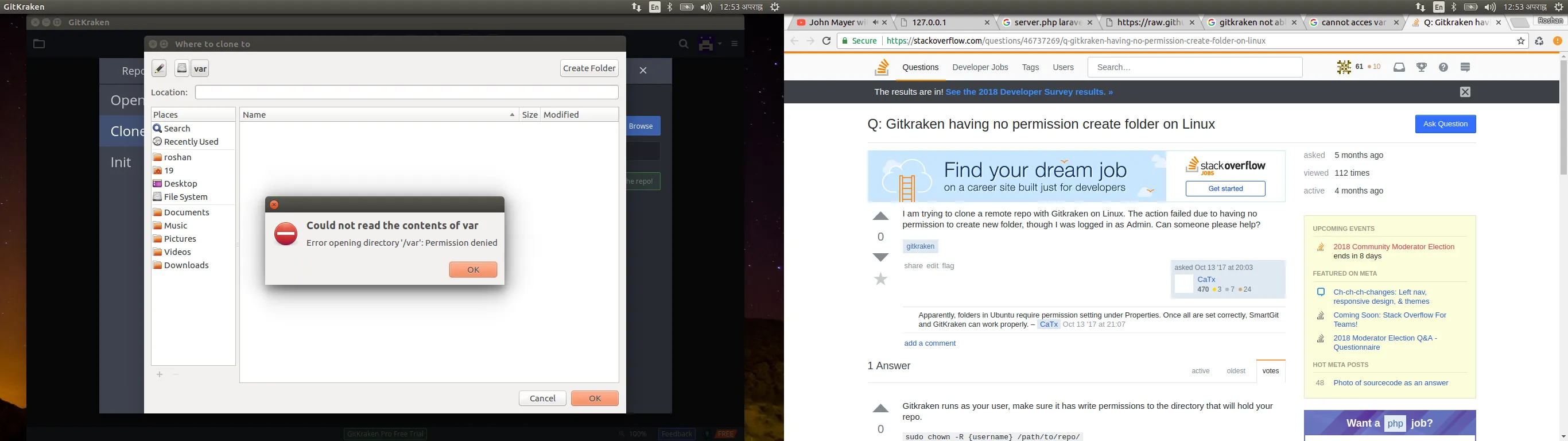
Task: Open the Users nav item
Action: (x=1064, y=68)
